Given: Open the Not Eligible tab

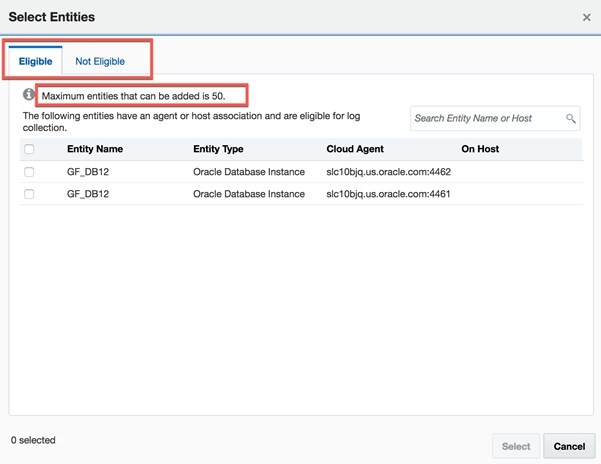Looking at the screenshot, I should (100, 62).
